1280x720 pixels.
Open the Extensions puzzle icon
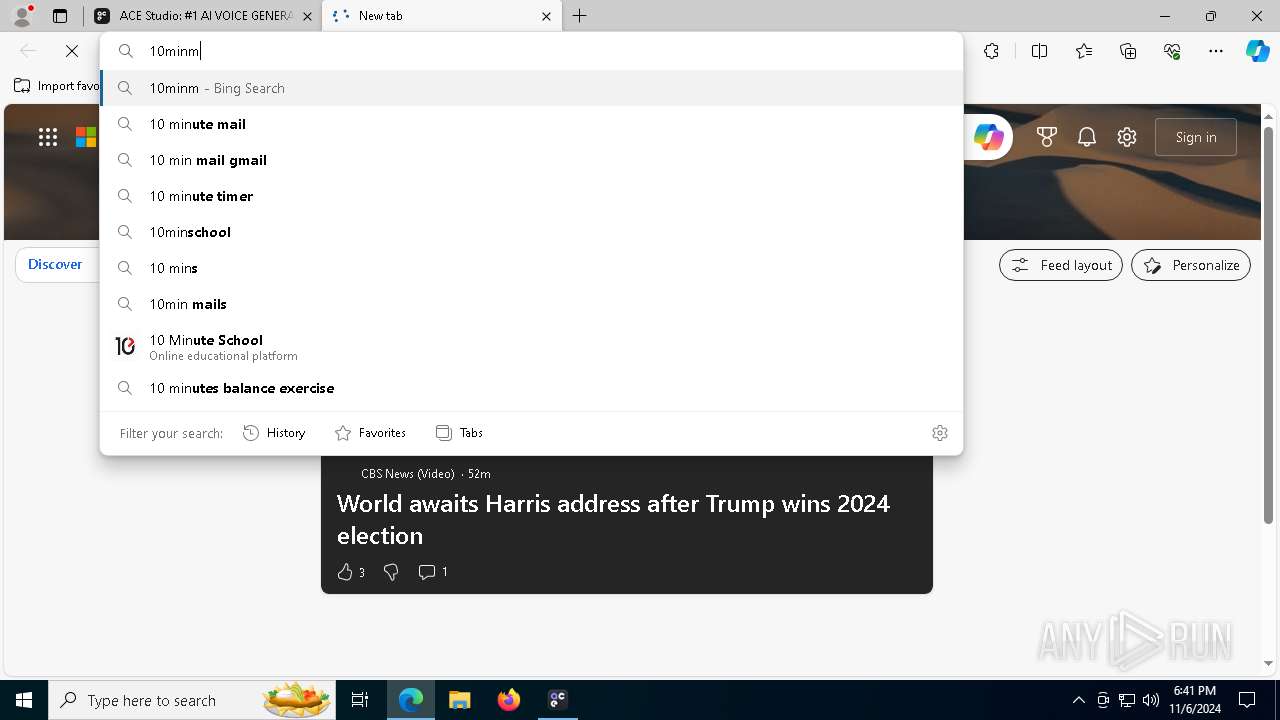pyautogui.click(x=991, y=51)
